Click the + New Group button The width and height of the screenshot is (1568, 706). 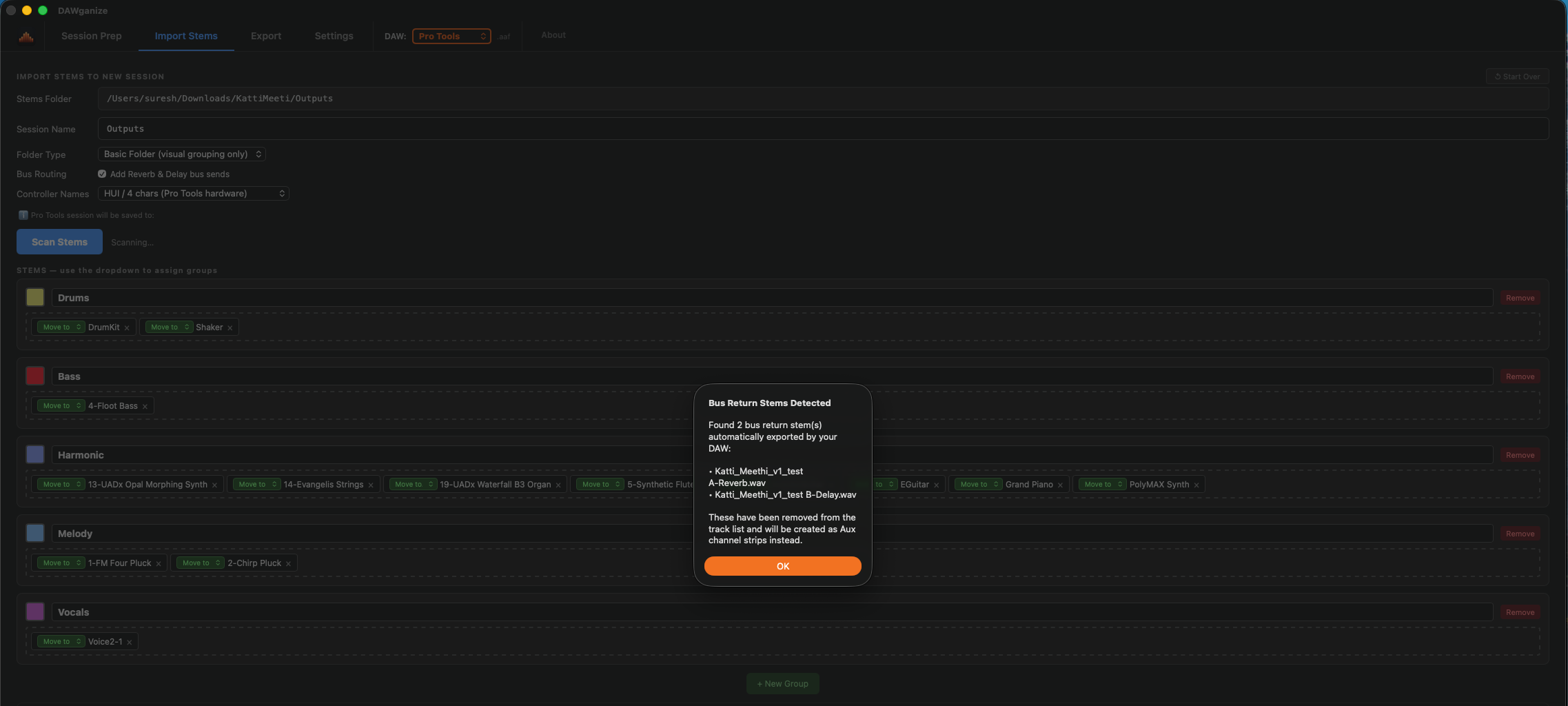[x=782, y=683]
